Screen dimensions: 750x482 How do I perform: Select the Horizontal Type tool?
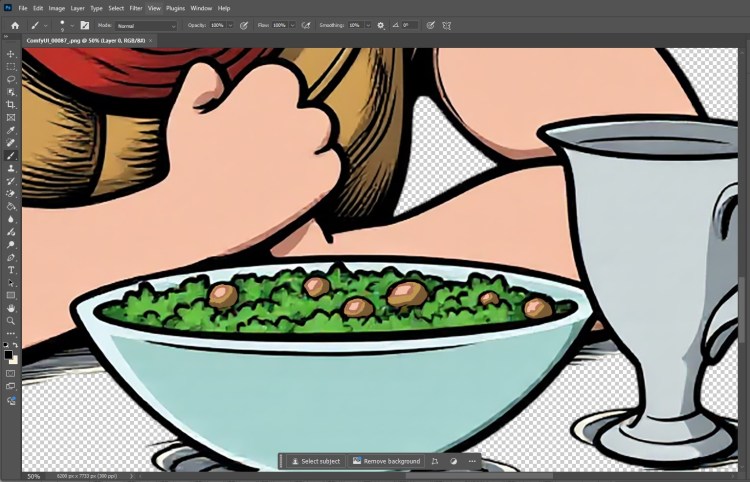[x=11, y=270]
